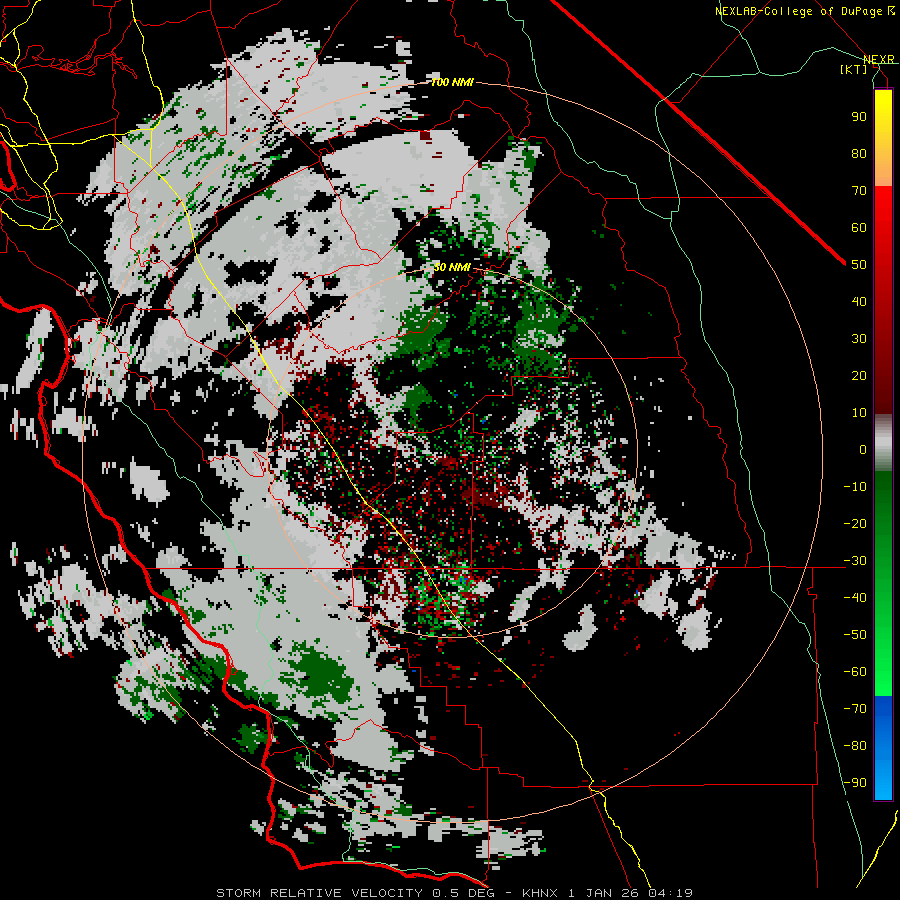This screenshot has width=900, height=900.
Task: Click the blue bottom segment of color bar
Action: coord(883,748)
